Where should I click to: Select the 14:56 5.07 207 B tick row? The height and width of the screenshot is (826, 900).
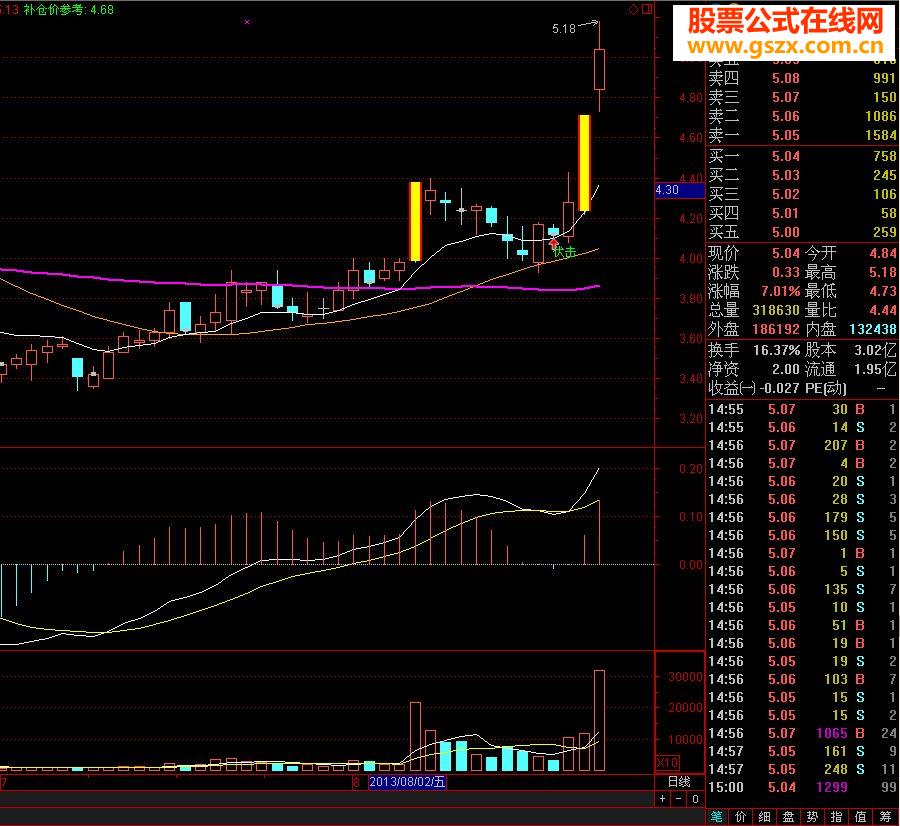[802, 445]
